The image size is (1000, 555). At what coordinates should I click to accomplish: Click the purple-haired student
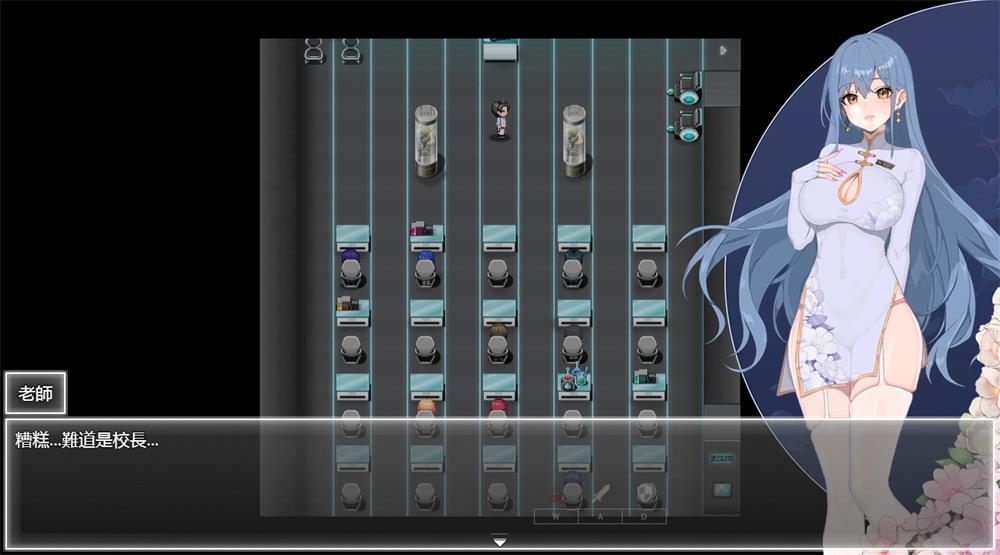350,263
